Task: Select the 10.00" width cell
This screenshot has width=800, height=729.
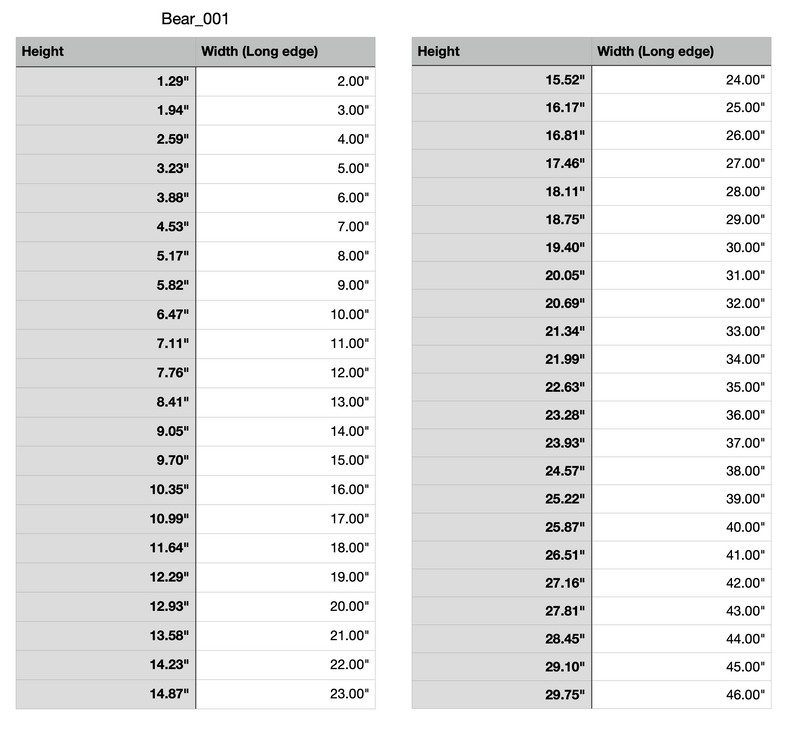Action: (x=285, y=315)
